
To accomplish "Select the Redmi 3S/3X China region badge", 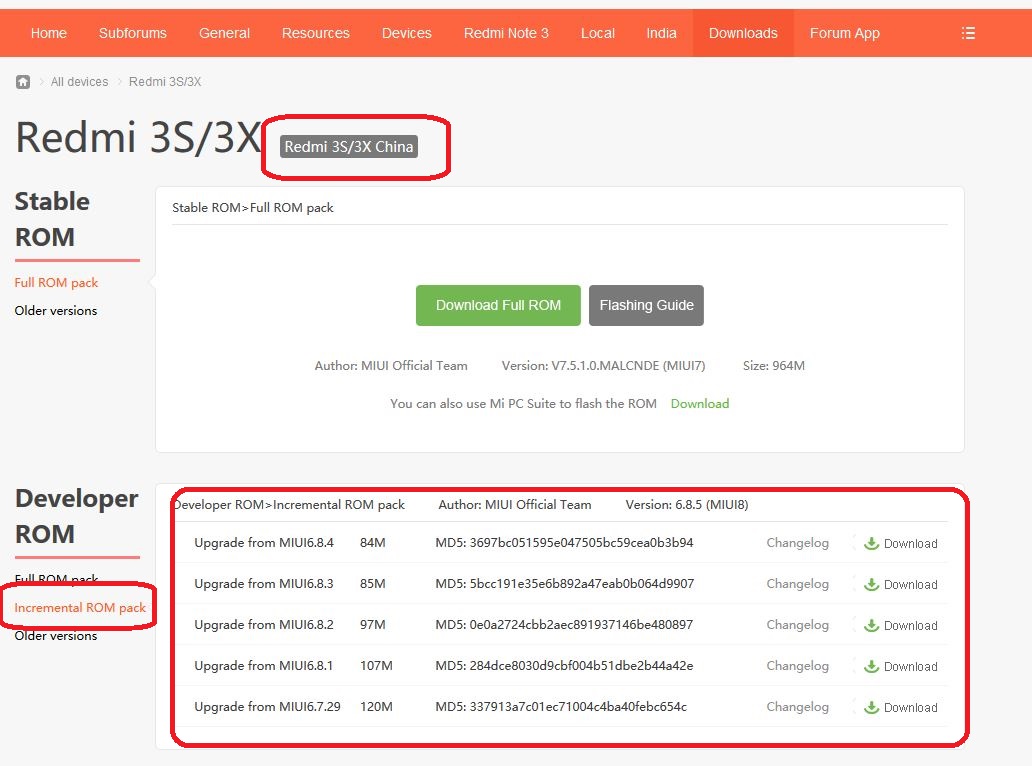I will click(x=348, y=147).
